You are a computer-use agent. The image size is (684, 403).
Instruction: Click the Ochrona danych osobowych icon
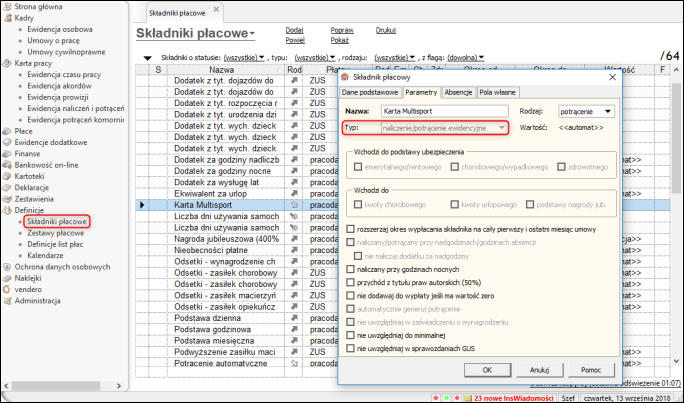(x=7, y=266)
